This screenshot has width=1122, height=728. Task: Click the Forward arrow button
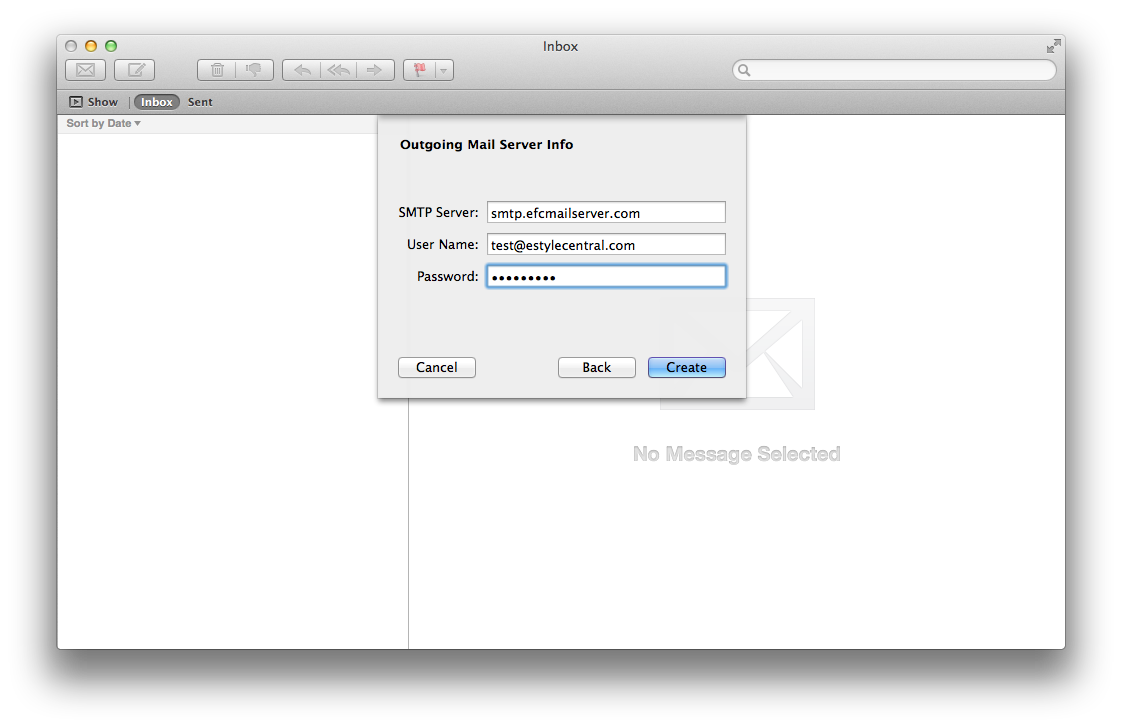click(x=376, y=70)
